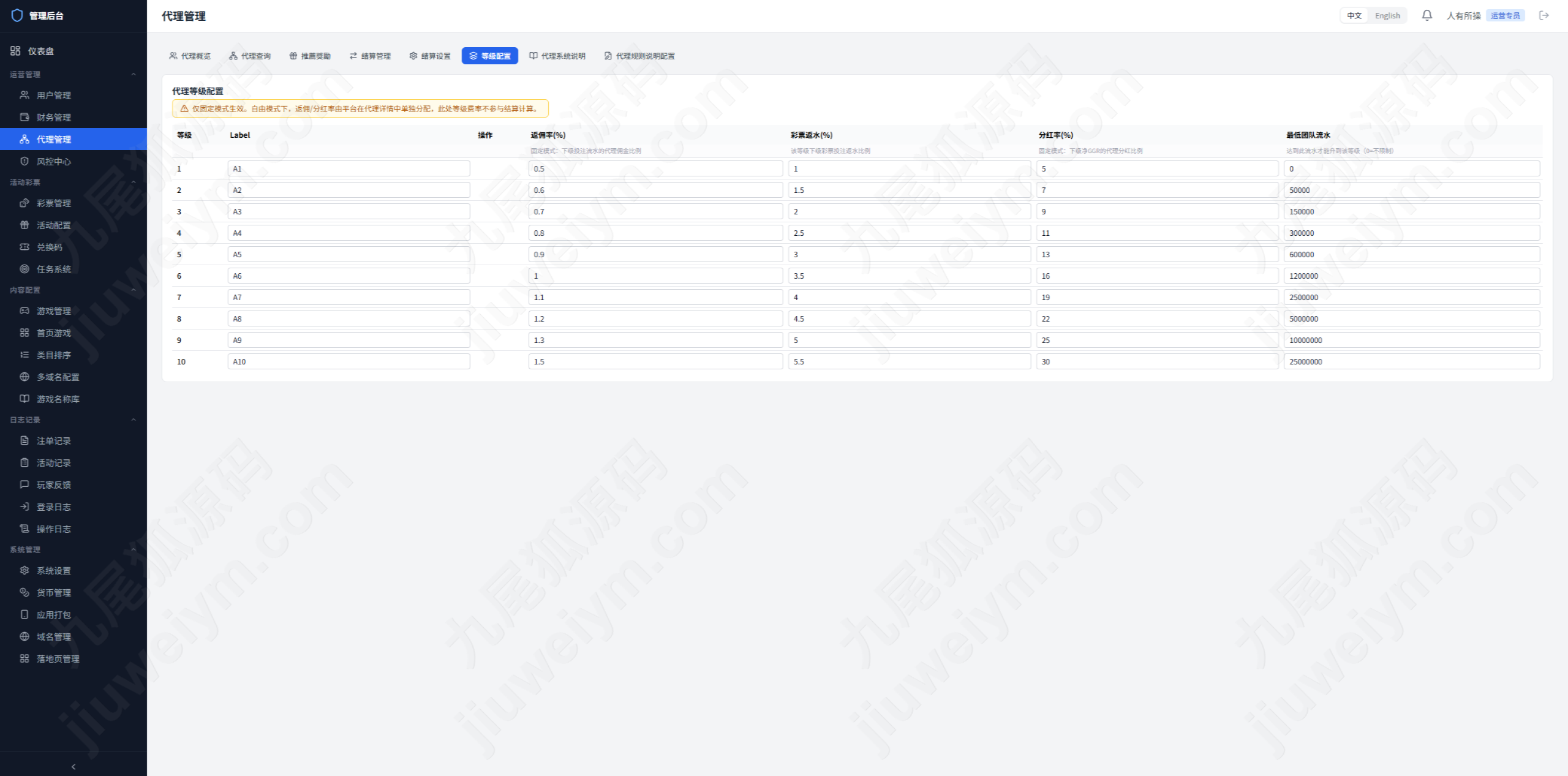Click the A5 label input field
The height and width of the screenshot is (776, 1568).
pyautogui.click(x=349, y=254)
